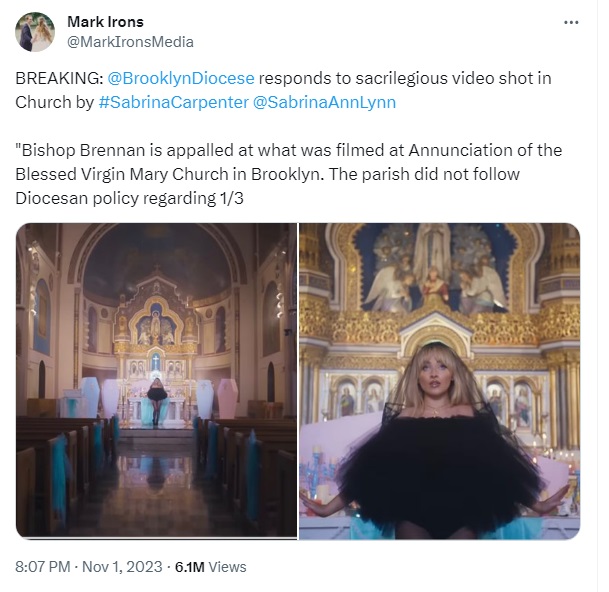The image size is (609, 592).
Task: Open the #SabrinaCarpenter hashtag
Action: point(174,102)
